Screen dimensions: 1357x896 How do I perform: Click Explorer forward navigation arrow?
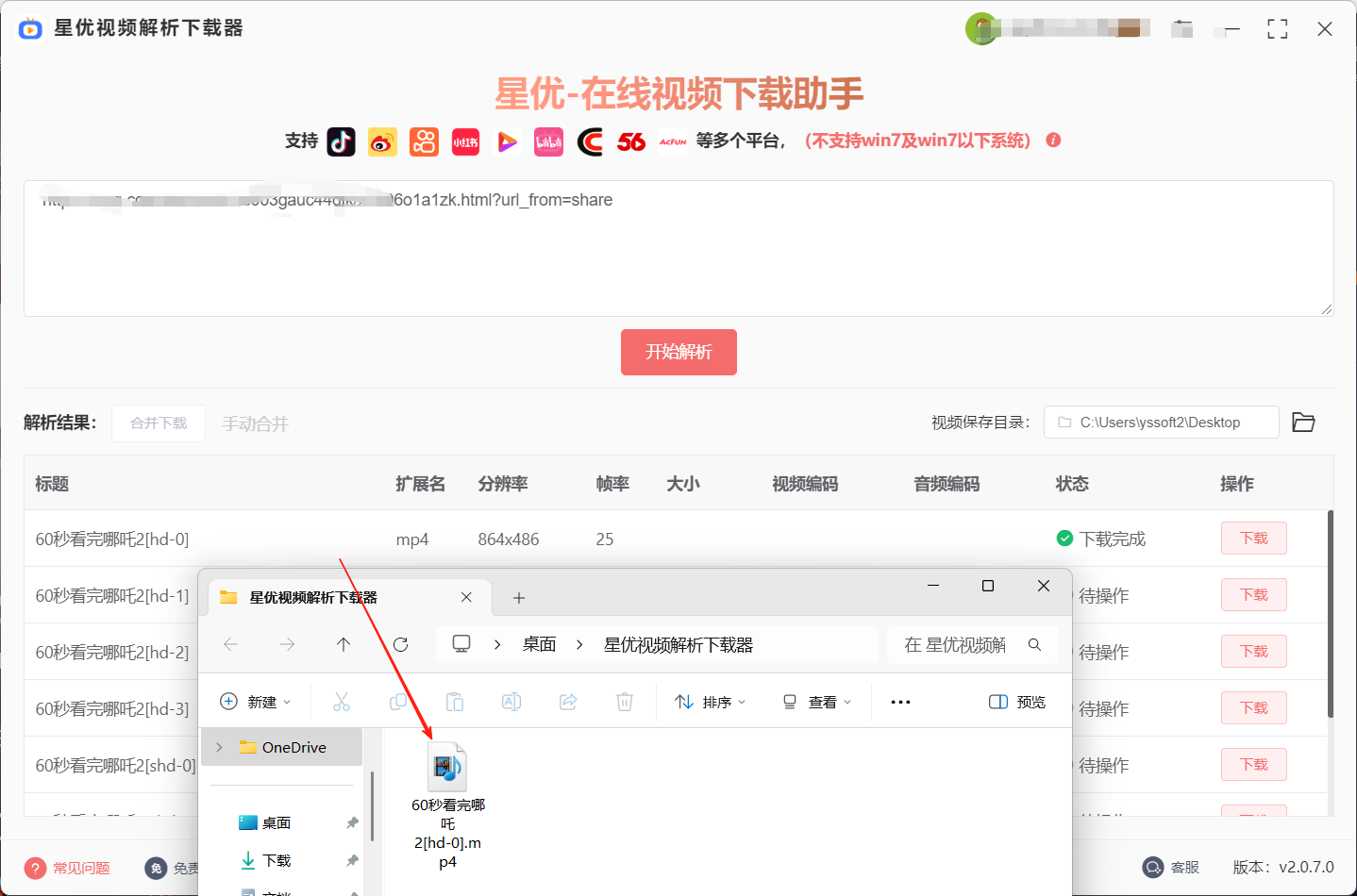tap(288, 644)
